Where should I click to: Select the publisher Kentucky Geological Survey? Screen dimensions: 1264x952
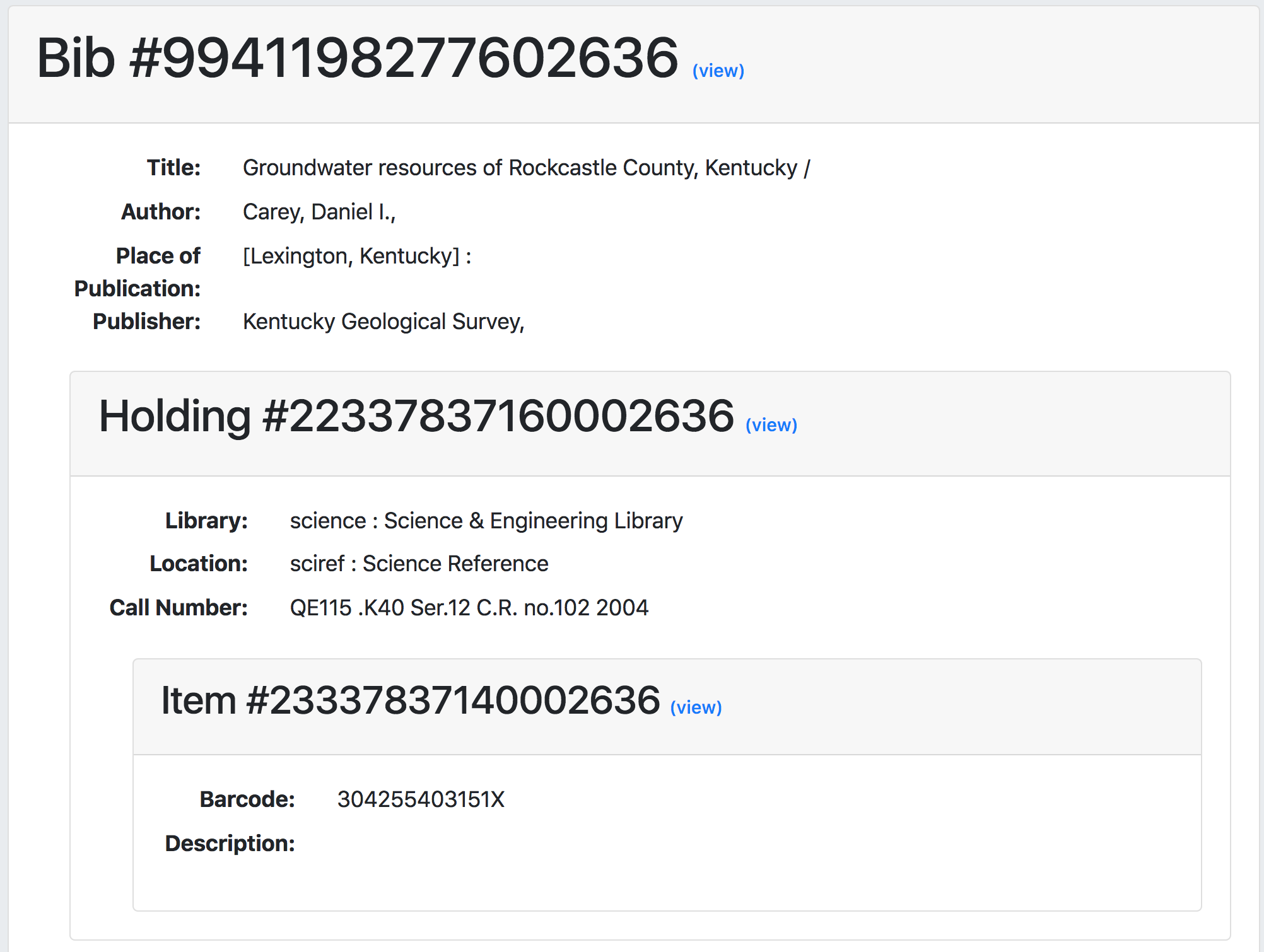(384, 322)
